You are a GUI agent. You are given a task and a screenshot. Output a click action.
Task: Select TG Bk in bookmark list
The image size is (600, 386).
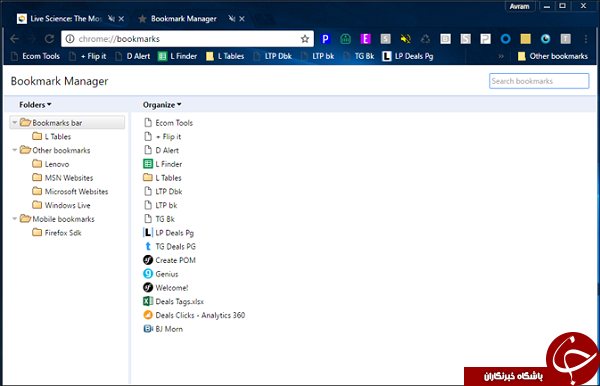[159, 219]
